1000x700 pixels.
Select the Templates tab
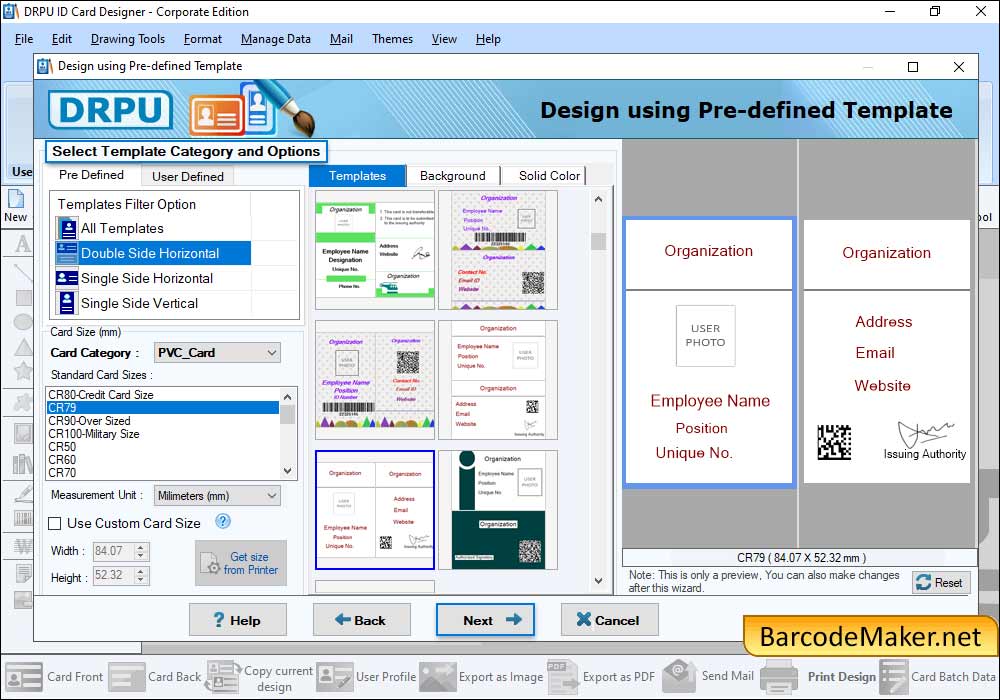pos(357,176)
